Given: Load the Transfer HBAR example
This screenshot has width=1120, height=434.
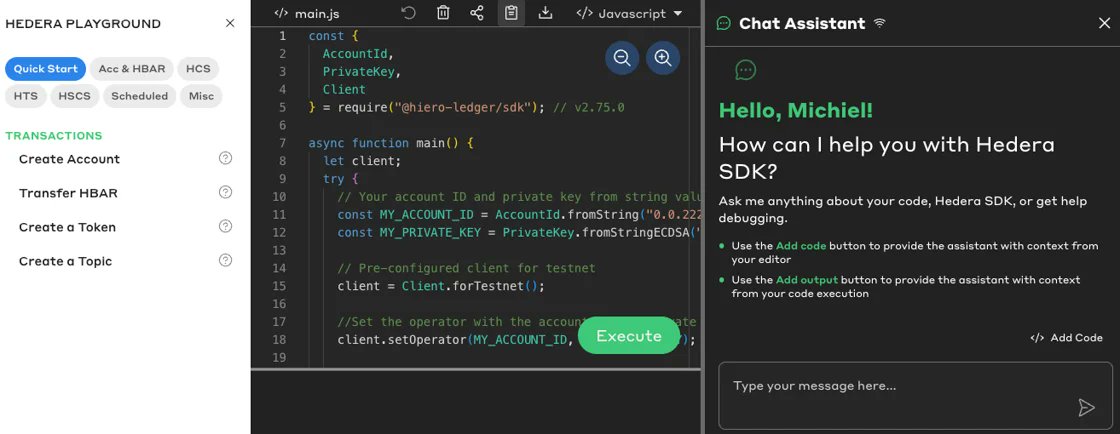Looking at the screenshot, I should coord(69,193).
